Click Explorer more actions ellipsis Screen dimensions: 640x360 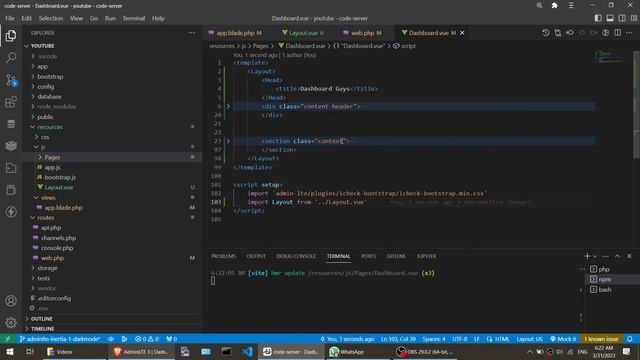(x=191, y=33)
